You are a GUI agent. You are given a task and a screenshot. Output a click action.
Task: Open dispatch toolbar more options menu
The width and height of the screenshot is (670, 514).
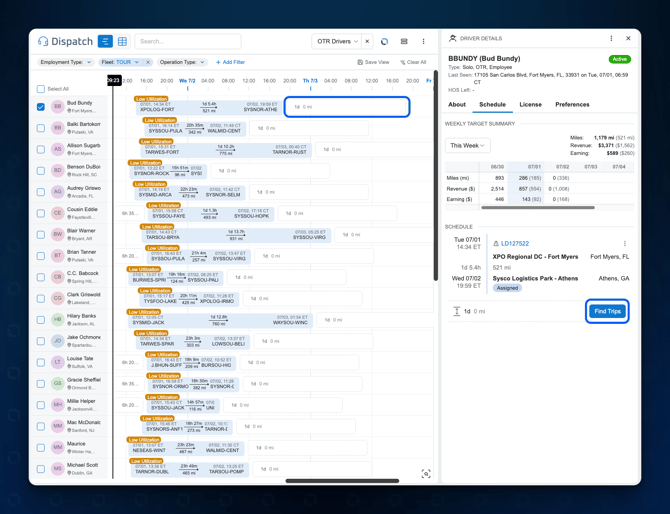[423, 41]
